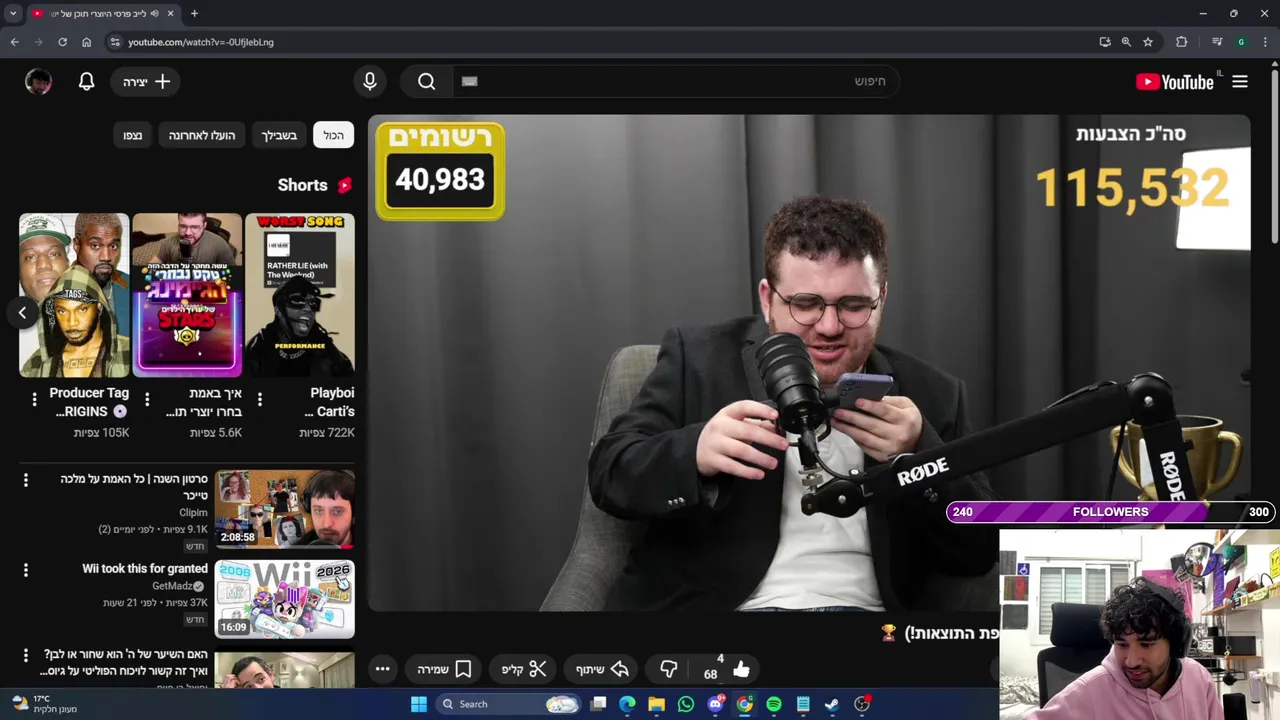Dislike the video with thumbs down
This screenshot has width=1280, height=720.
tap(669, 669)
